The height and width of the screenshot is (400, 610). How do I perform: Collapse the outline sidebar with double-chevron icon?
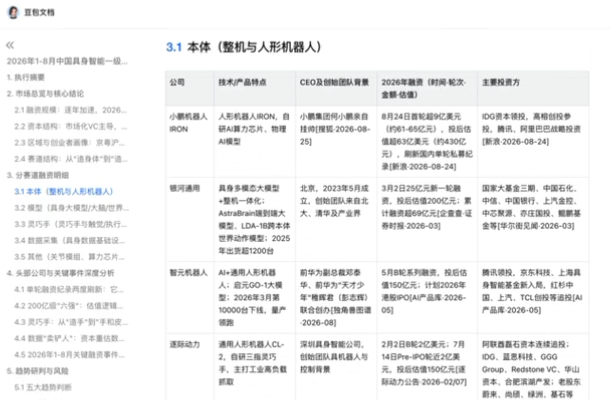(x=10, y=45)
